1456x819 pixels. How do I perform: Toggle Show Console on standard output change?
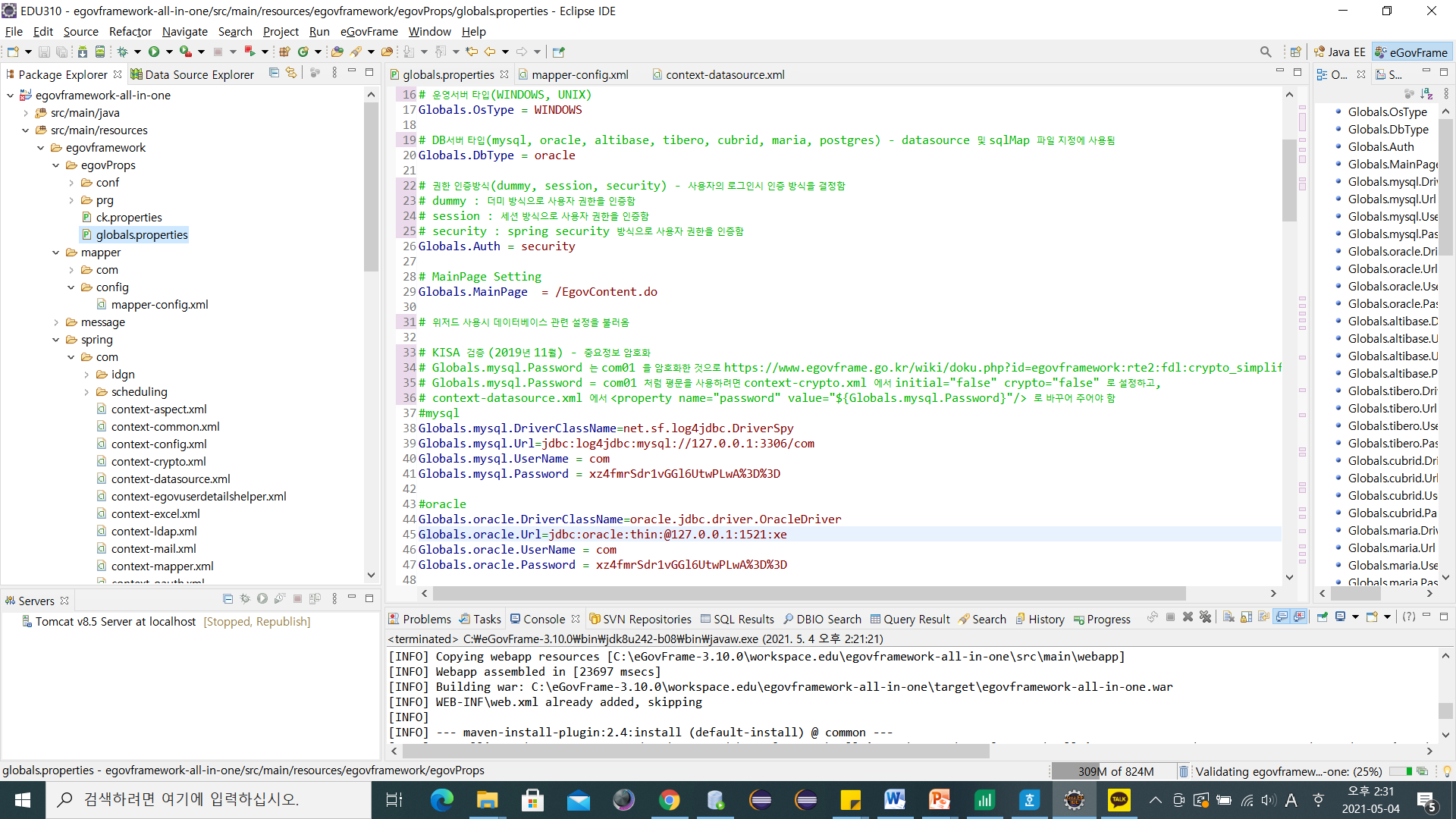pos(1282,617)
